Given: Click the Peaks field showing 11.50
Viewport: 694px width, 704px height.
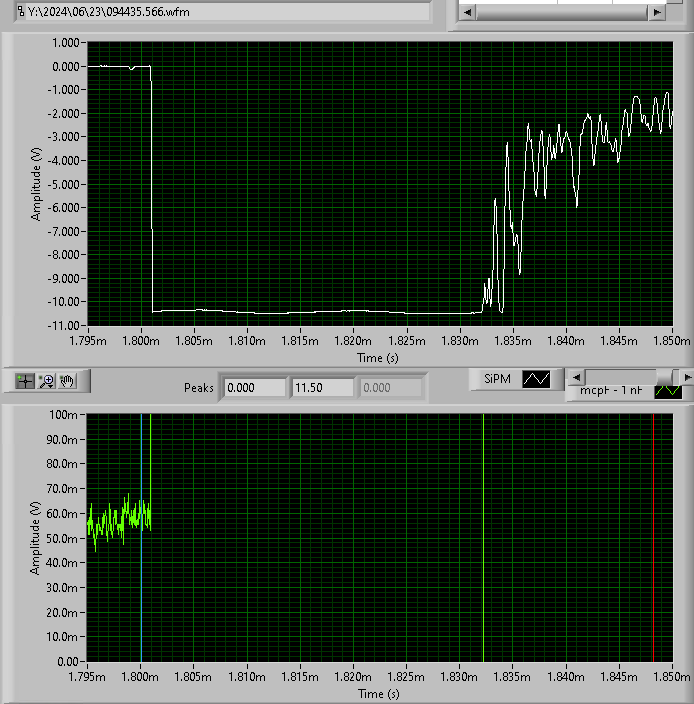Looking at the screenshot, I should point(323,387).
